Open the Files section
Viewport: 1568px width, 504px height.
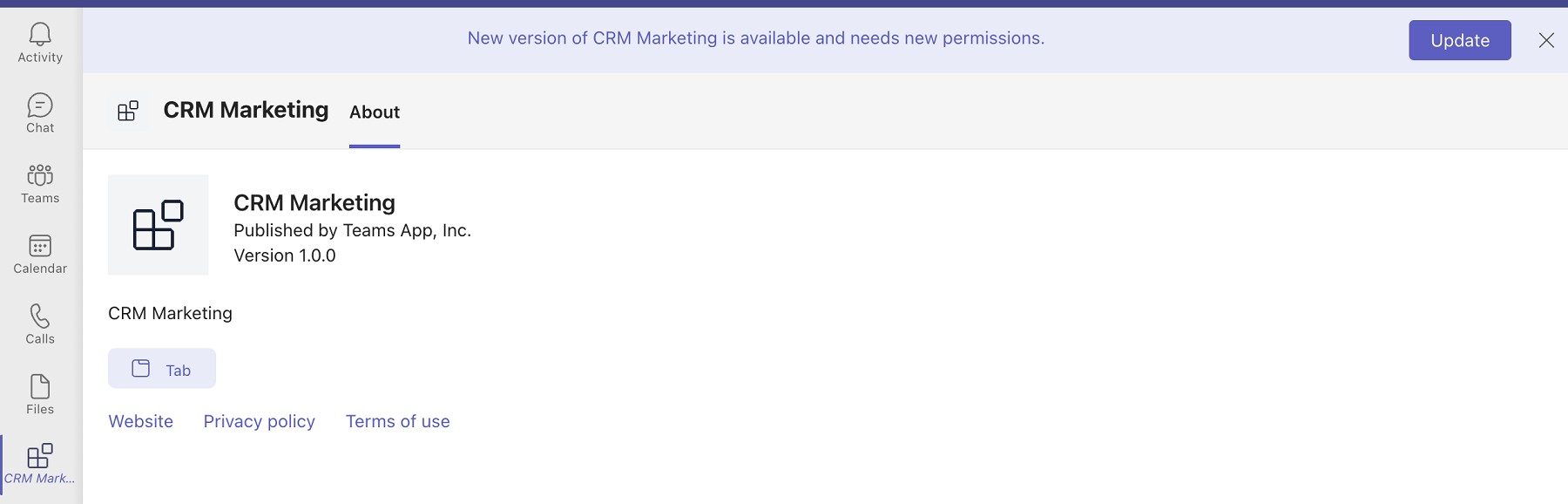tap(40, 395)
